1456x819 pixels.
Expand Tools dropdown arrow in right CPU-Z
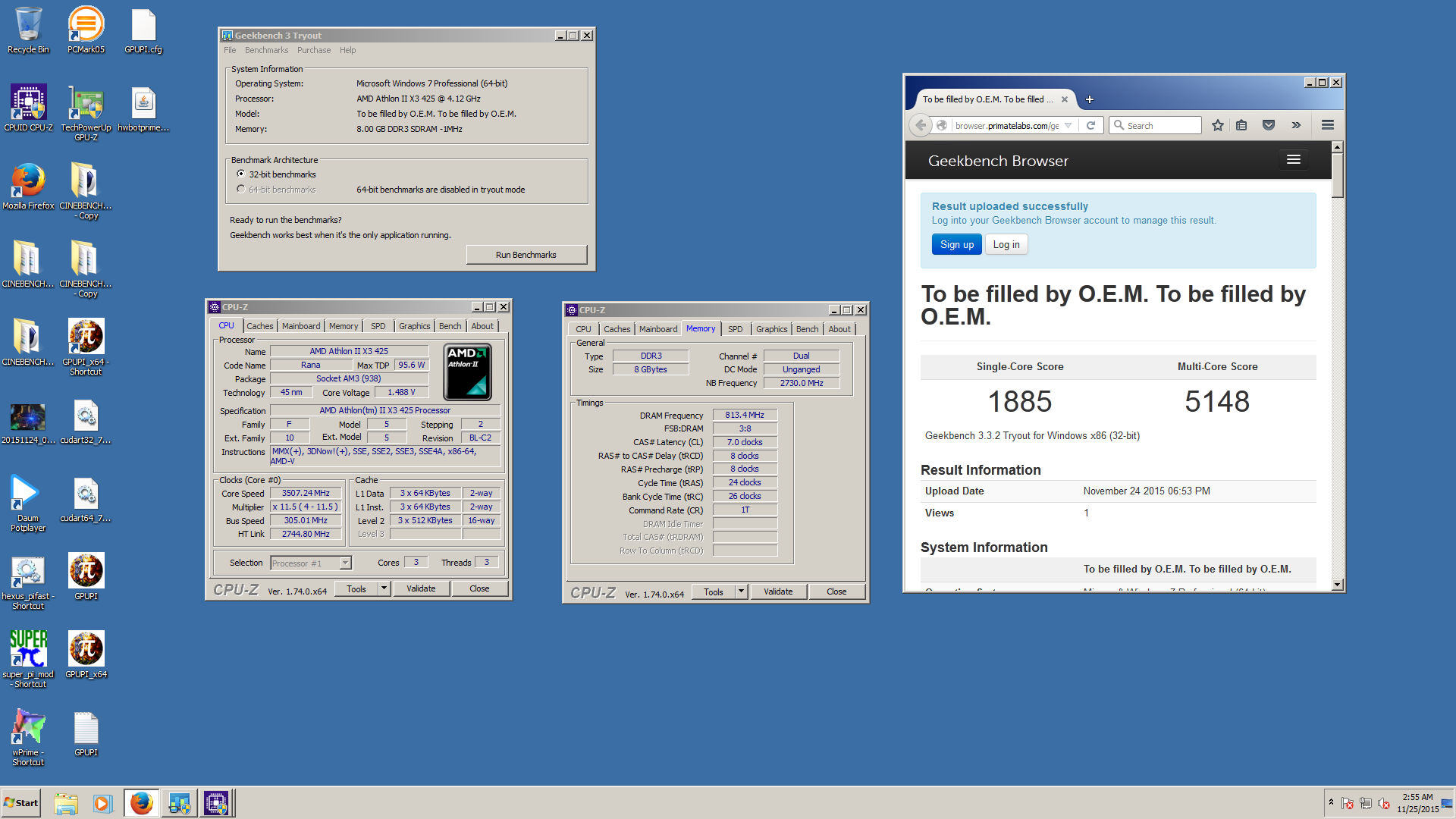click(x=741, y=591)
